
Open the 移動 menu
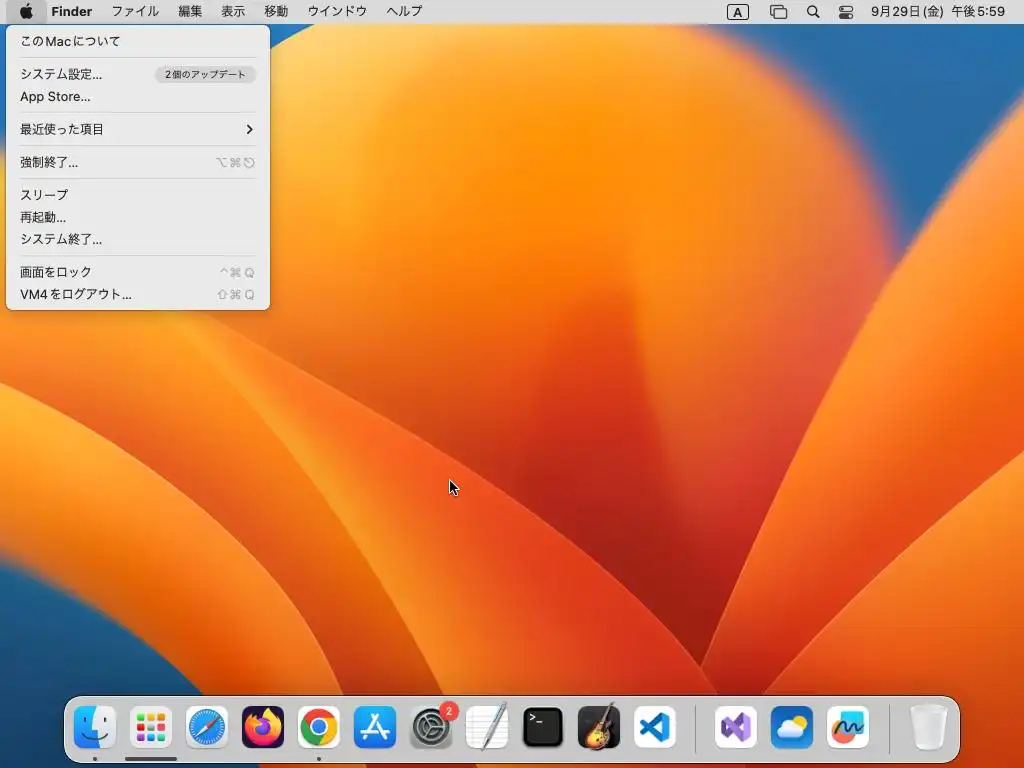pyautogui.click(x=276, y=11)
